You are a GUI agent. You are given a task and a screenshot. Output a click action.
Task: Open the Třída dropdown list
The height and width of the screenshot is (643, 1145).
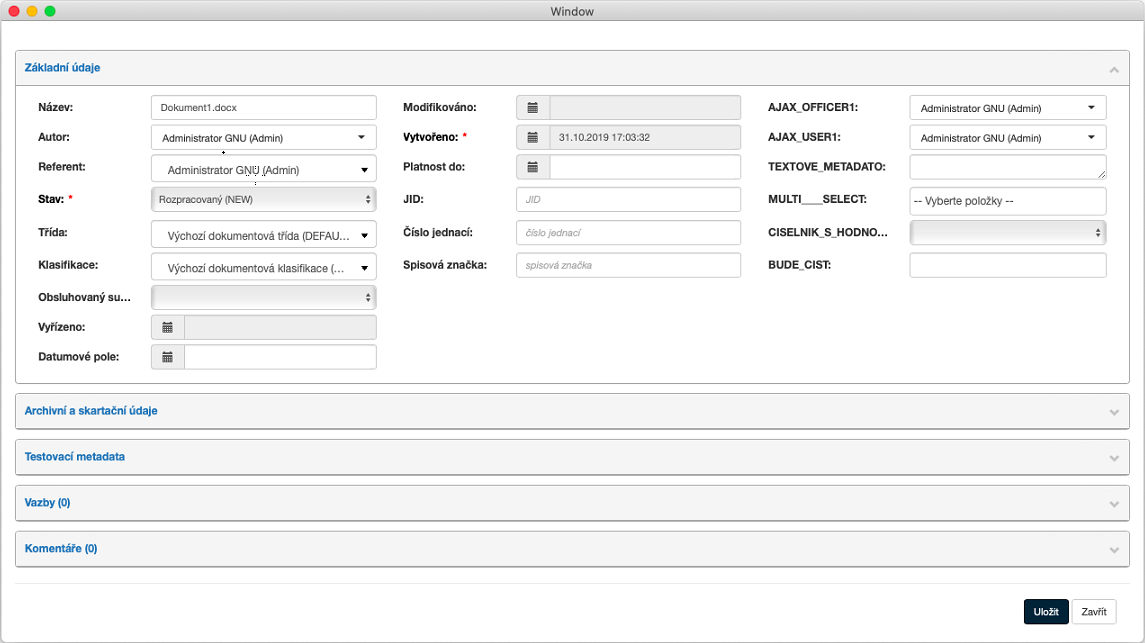pos(263,236)
